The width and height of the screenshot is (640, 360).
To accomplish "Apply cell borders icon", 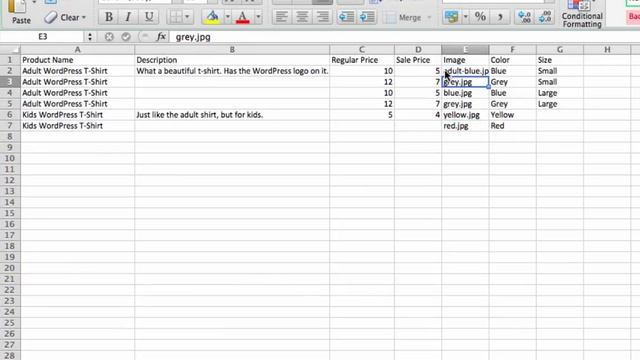I will (176, 17).
